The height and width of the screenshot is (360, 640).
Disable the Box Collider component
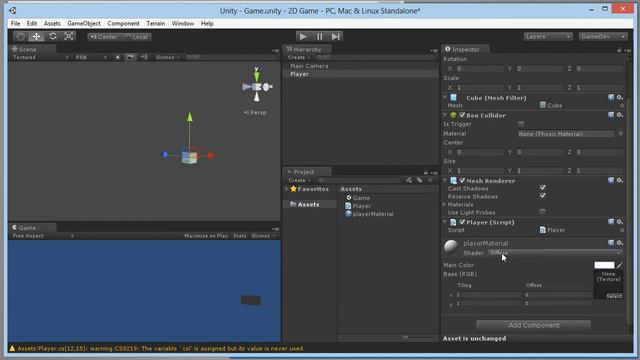(x=462, y=115)
